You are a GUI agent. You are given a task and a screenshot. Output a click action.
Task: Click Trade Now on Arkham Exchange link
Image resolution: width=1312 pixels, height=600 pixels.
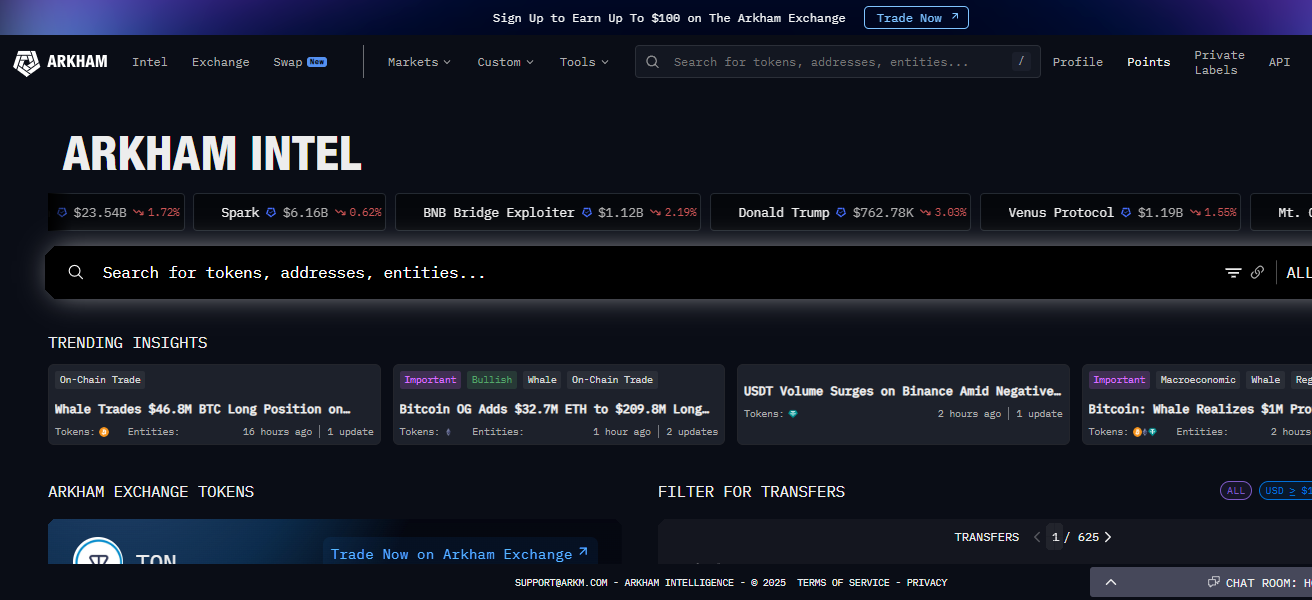pyautogui.click(x=459, y=554)
